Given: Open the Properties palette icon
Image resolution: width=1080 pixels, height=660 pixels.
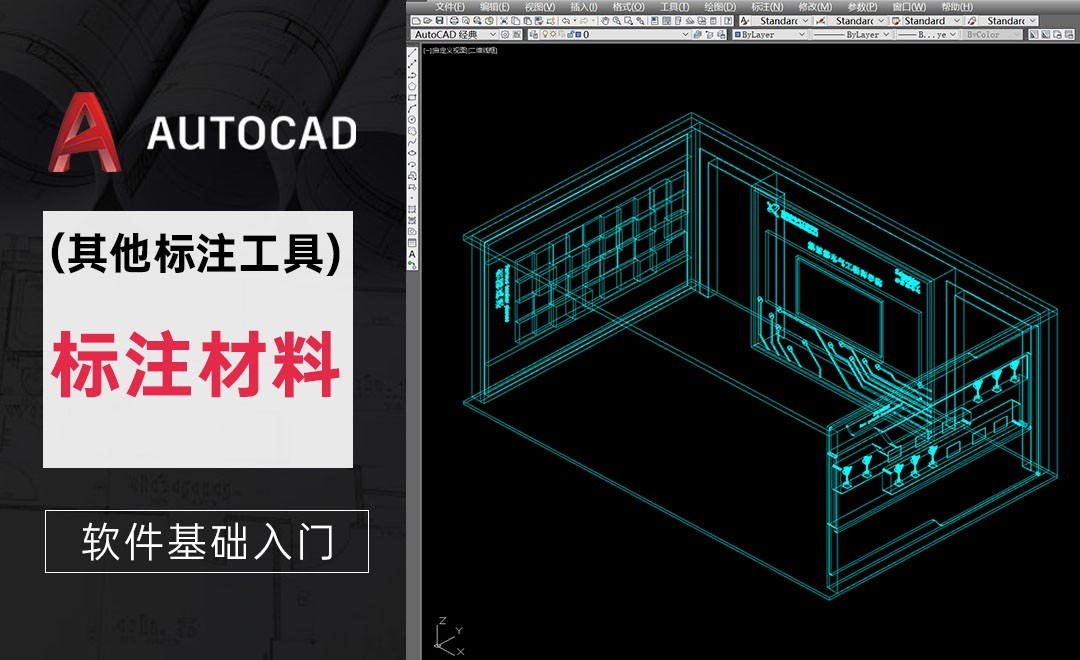Looking at the screenshot, I should pyautogui.click(x=654, y=21).
